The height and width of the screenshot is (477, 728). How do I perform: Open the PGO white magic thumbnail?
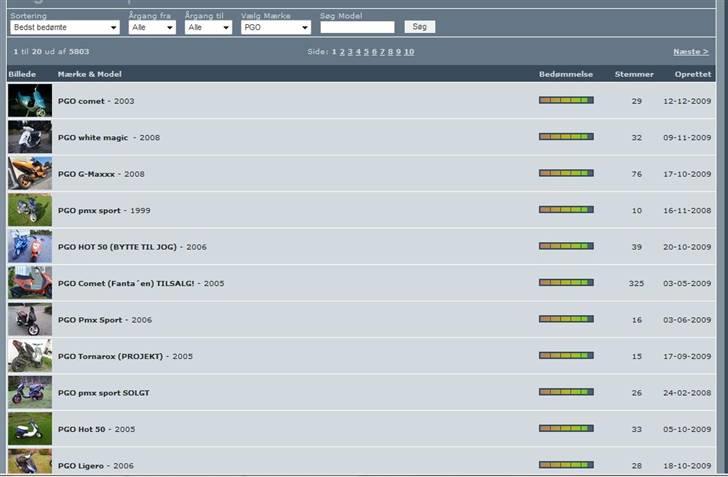coord(29,137)
